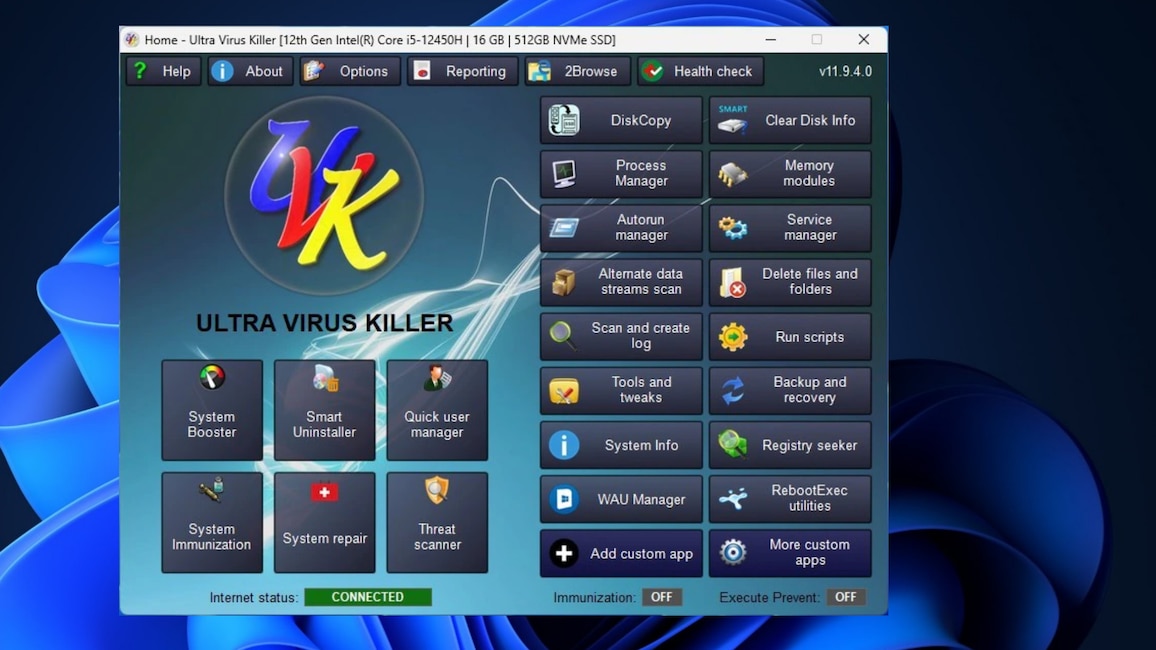Click the DiskCopy icon
The width and height of the screenshot is (1156, 650).
coord(564,120)
